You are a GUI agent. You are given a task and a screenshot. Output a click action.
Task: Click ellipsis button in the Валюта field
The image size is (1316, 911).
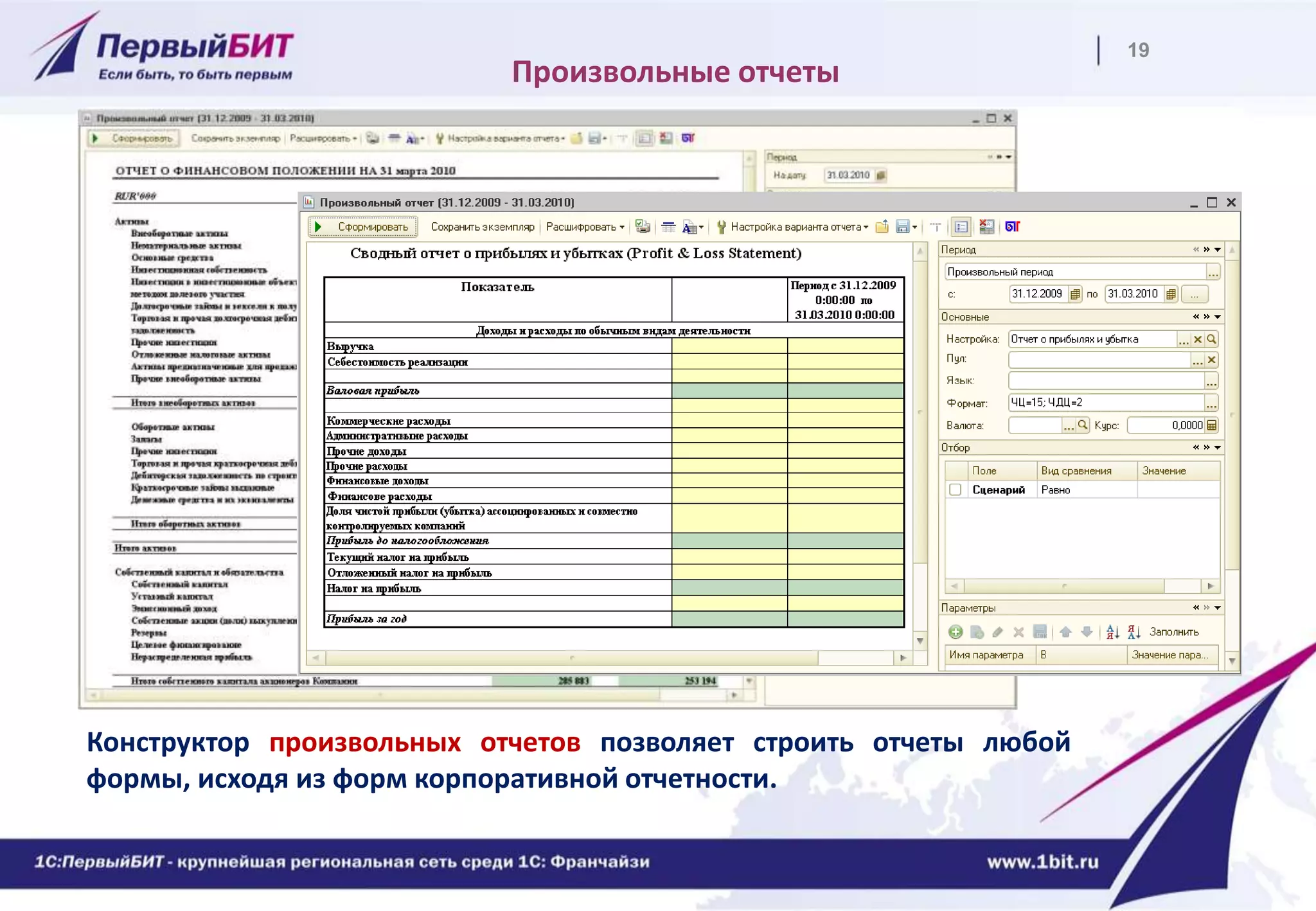[1069, 425]
